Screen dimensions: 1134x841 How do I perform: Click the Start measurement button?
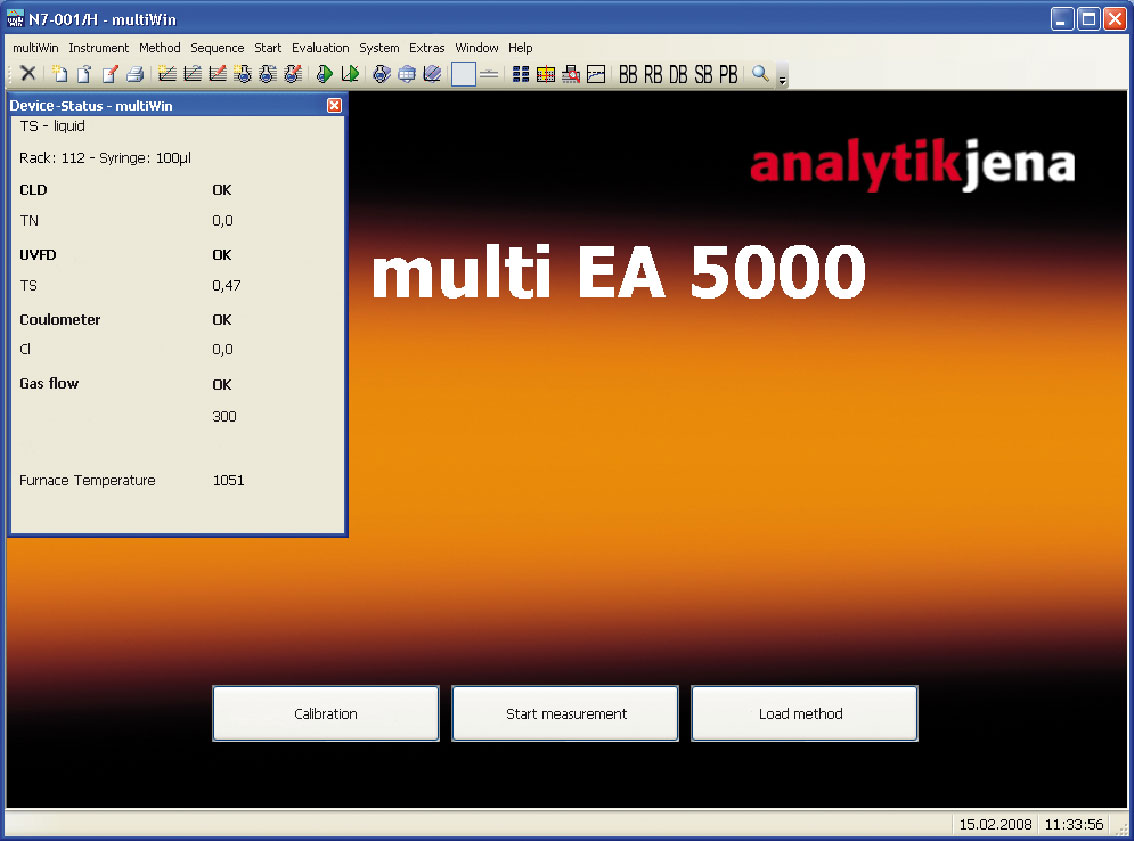(x=566, y=714)
